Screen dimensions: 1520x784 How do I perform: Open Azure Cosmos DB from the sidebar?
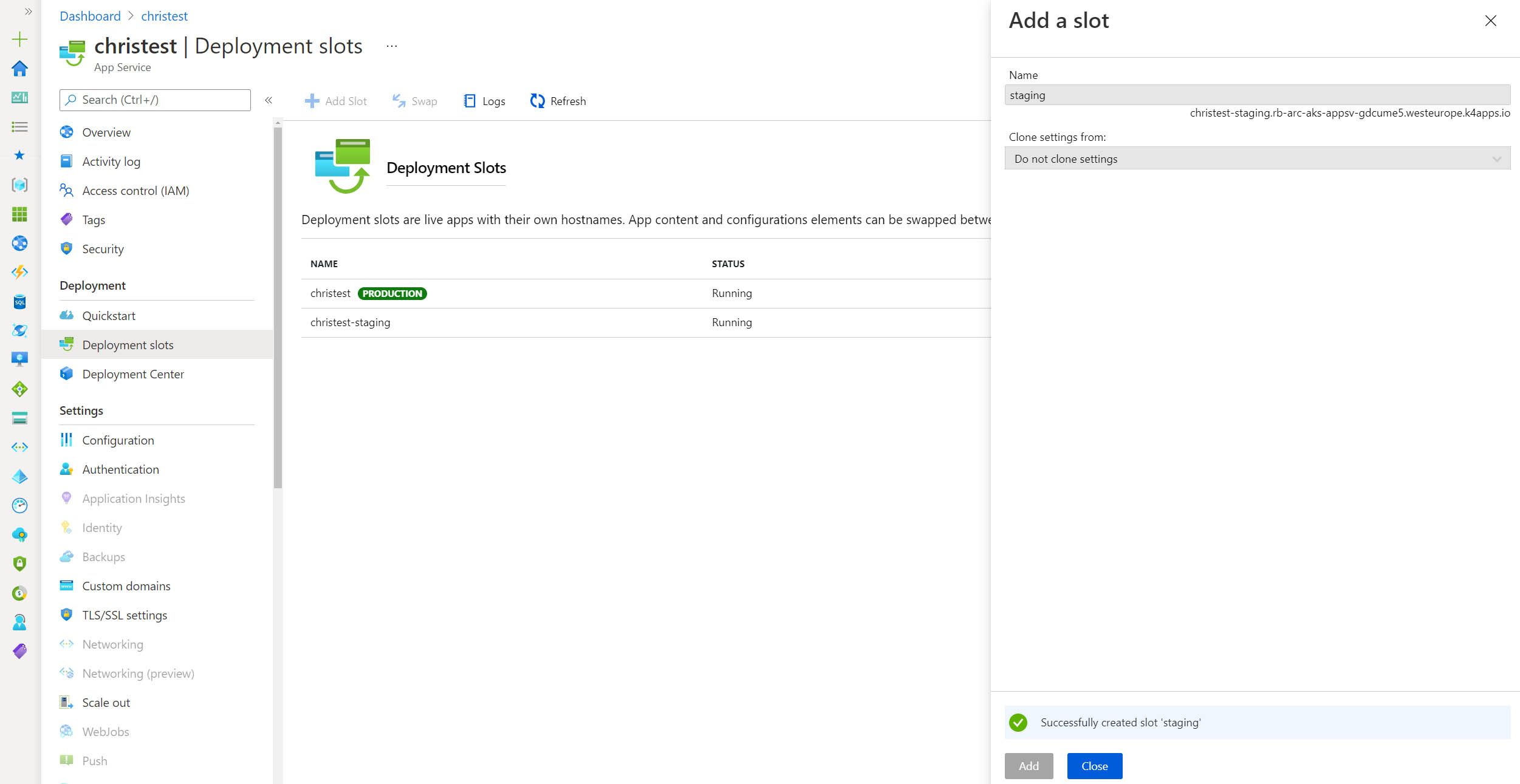(19, 330)
